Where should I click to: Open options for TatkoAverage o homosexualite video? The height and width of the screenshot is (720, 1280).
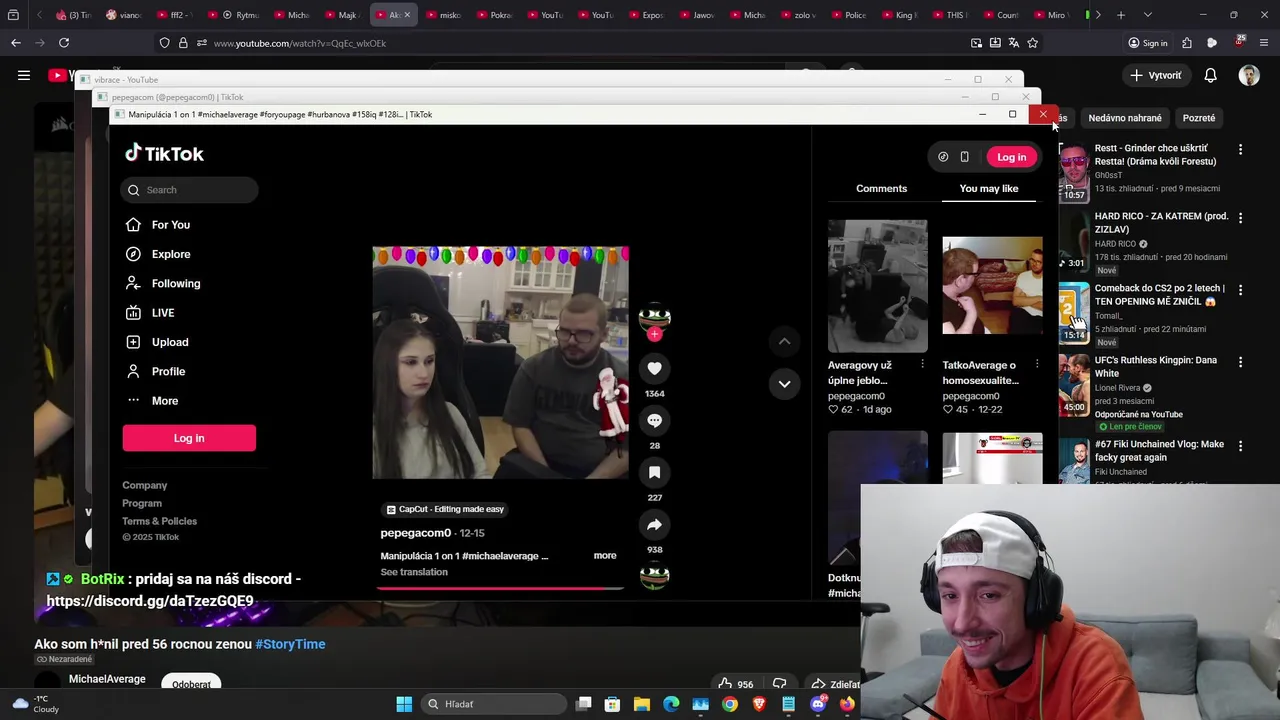click(x=1037, y=364)
